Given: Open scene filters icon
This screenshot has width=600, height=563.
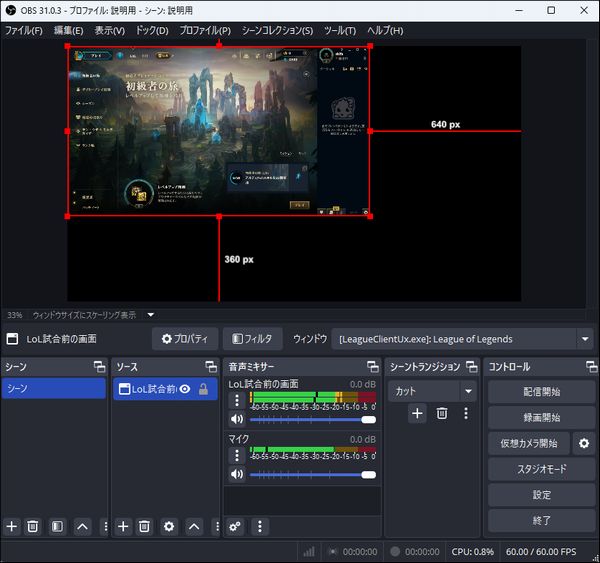Looking at the screenshot, I should tap(57, 527).
